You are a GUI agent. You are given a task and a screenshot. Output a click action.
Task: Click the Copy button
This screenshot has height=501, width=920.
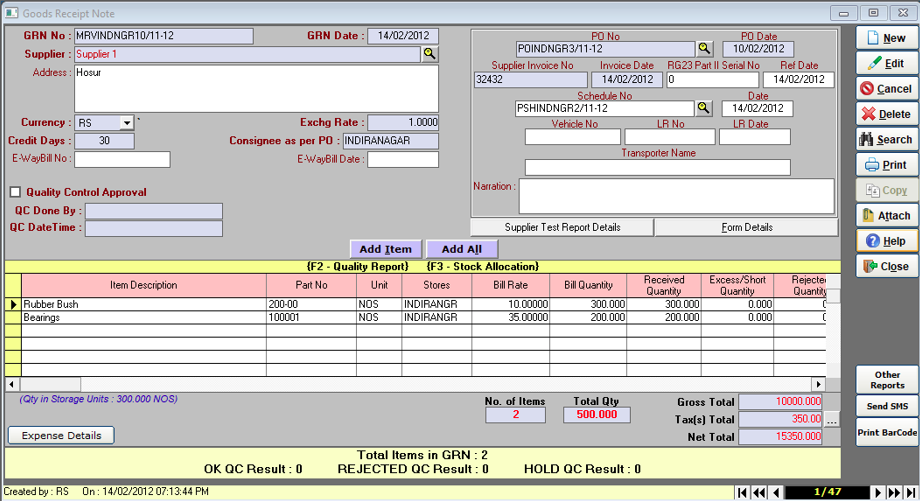887,190
